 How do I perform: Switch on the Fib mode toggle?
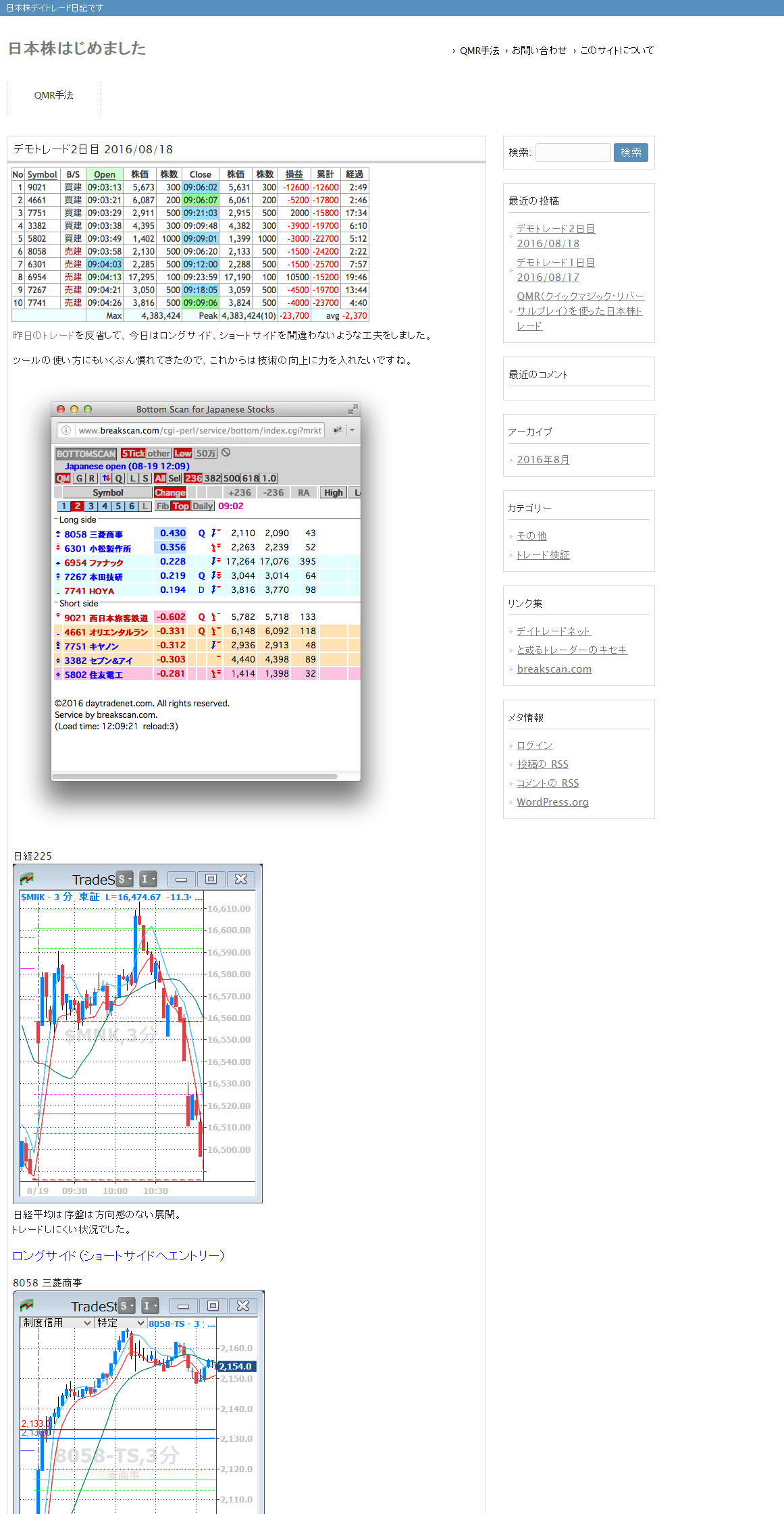163,506
